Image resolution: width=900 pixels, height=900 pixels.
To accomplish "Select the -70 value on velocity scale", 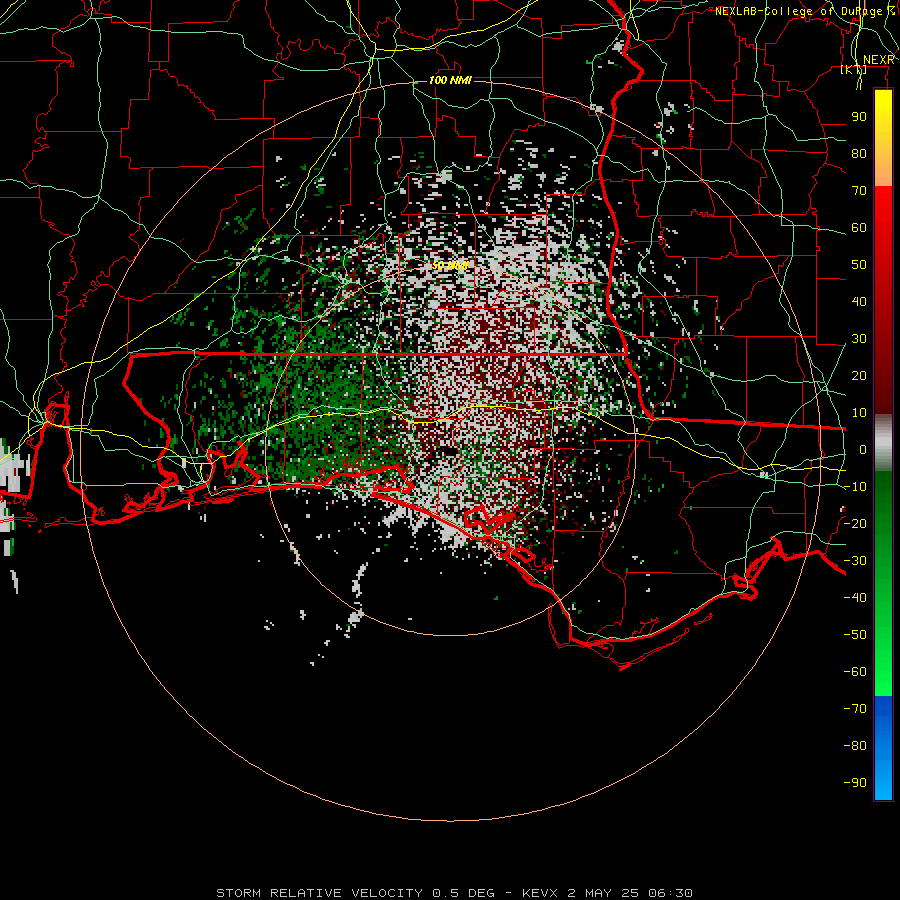I will (855, 709).
